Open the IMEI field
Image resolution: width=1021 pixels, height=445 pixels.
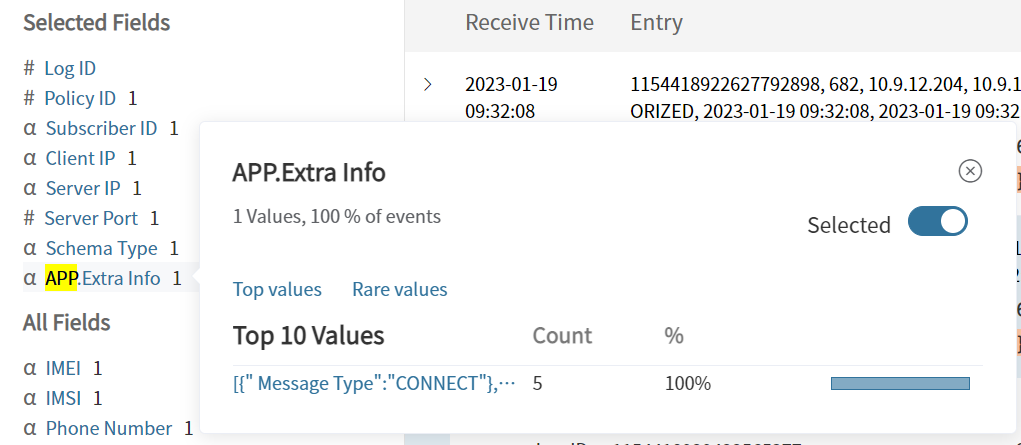pos(63,368)
